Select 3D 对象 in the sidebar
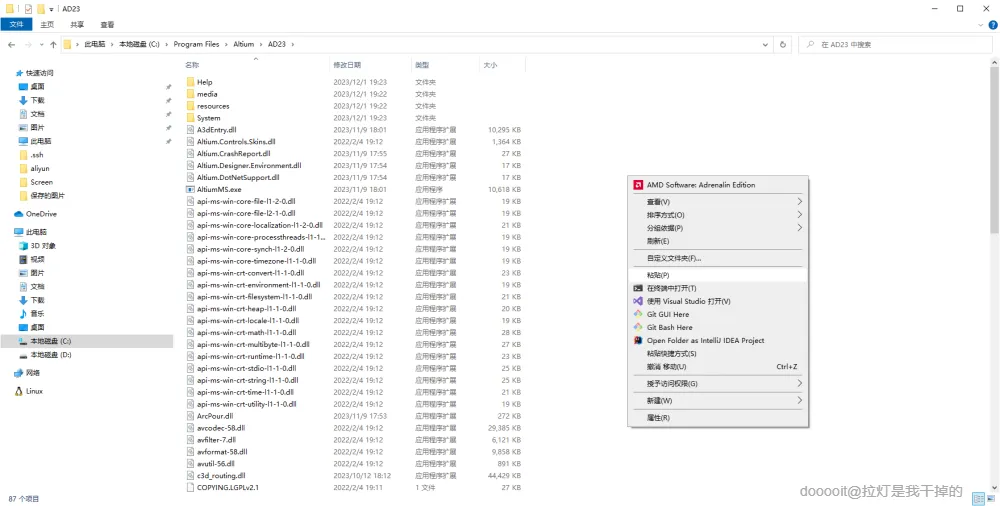This screenshot has width=1000, height=506. [x=38, y=246]
